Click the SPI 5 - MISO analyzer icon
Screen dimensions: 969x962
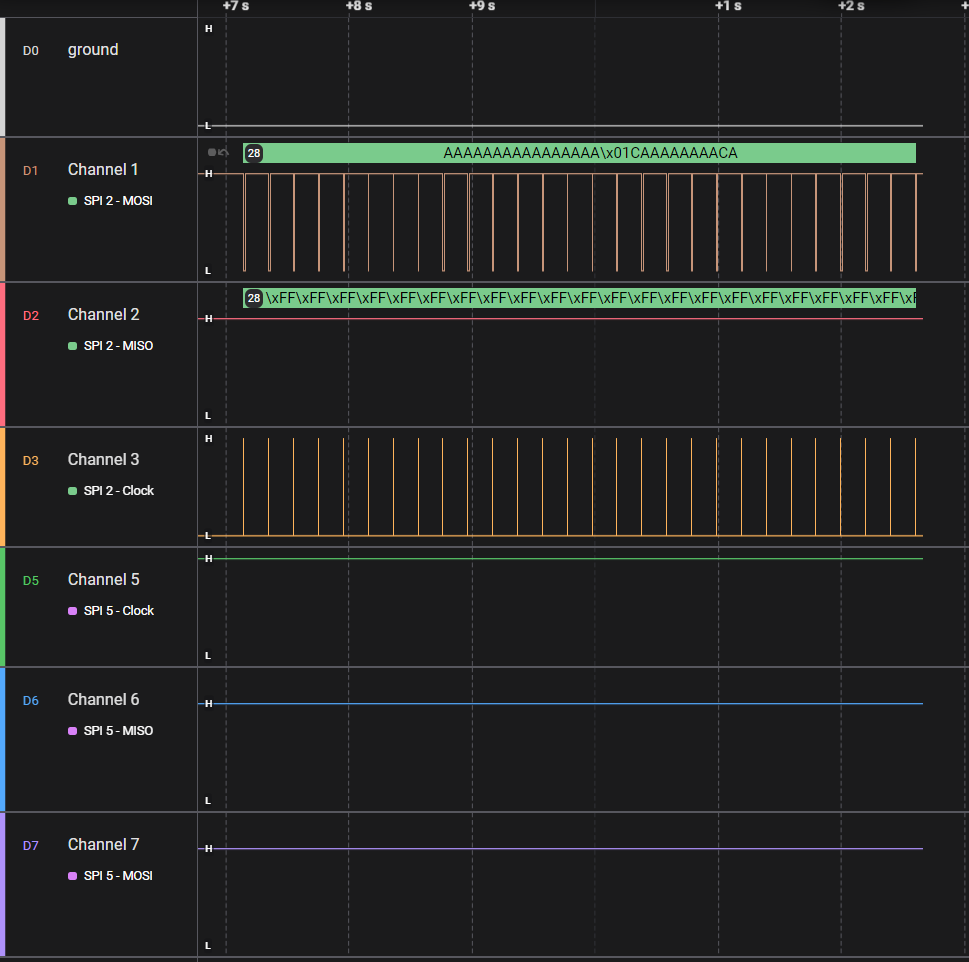[x=73, y=730]
